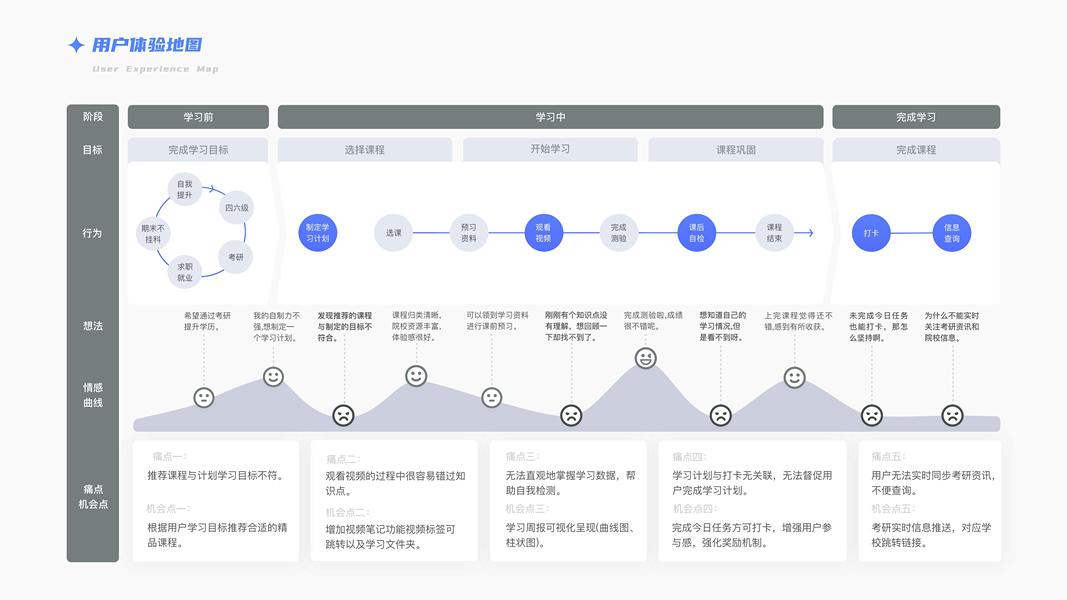Click the 预习资料 node

coord(469,233)
